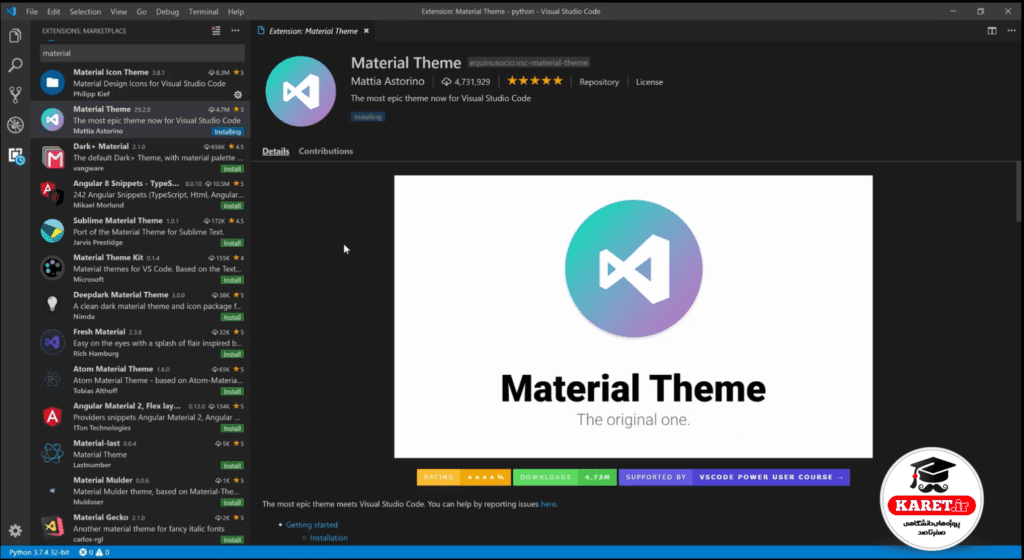The width and height of the screenshot is (1024, 560).
Task: Click Dark+ Material extension icon
Action: tap(52, 157)
